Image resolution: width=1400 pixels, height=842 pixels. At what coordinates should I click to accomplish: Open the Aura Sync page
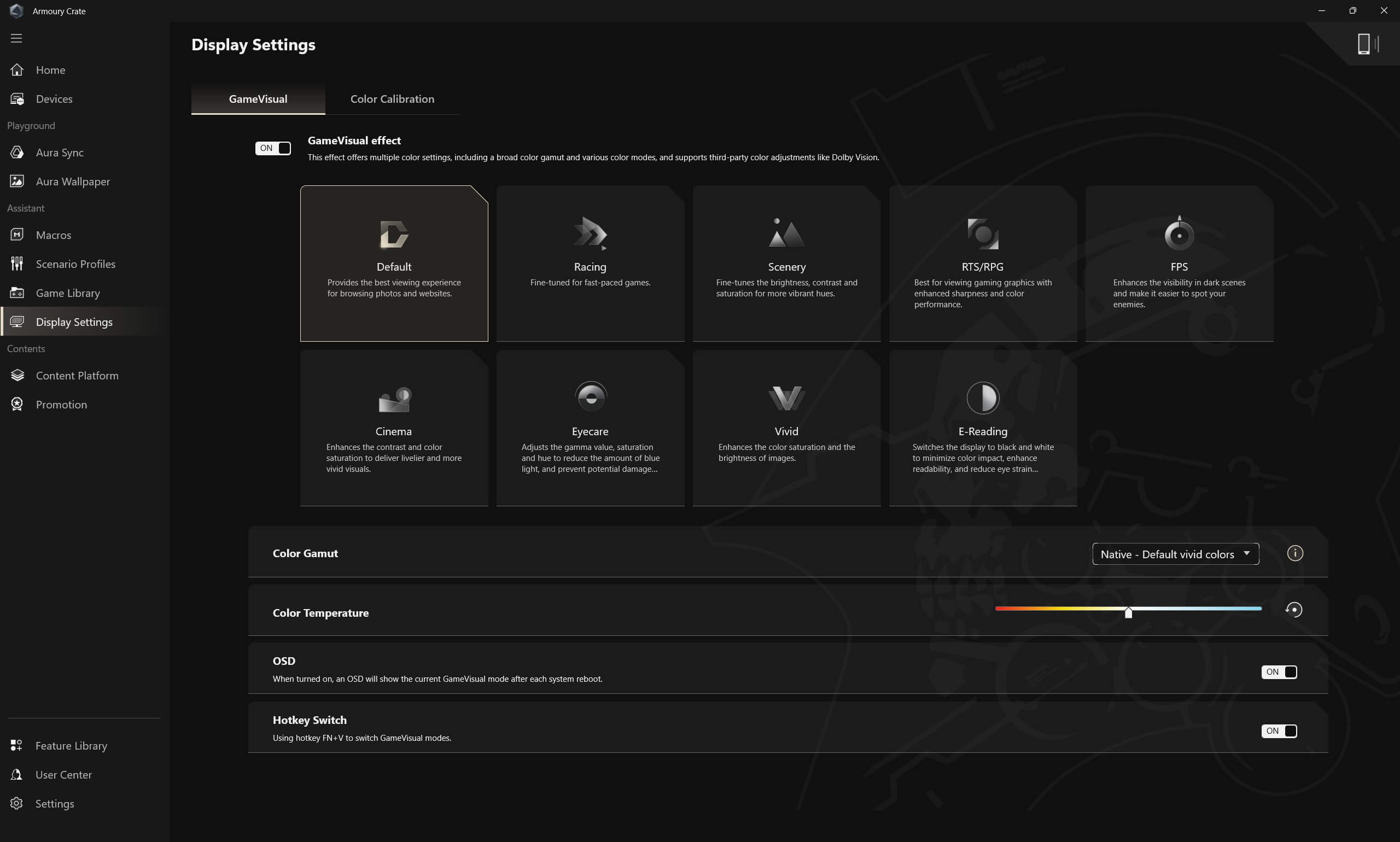pyautogui.click(x=59, y=152)
